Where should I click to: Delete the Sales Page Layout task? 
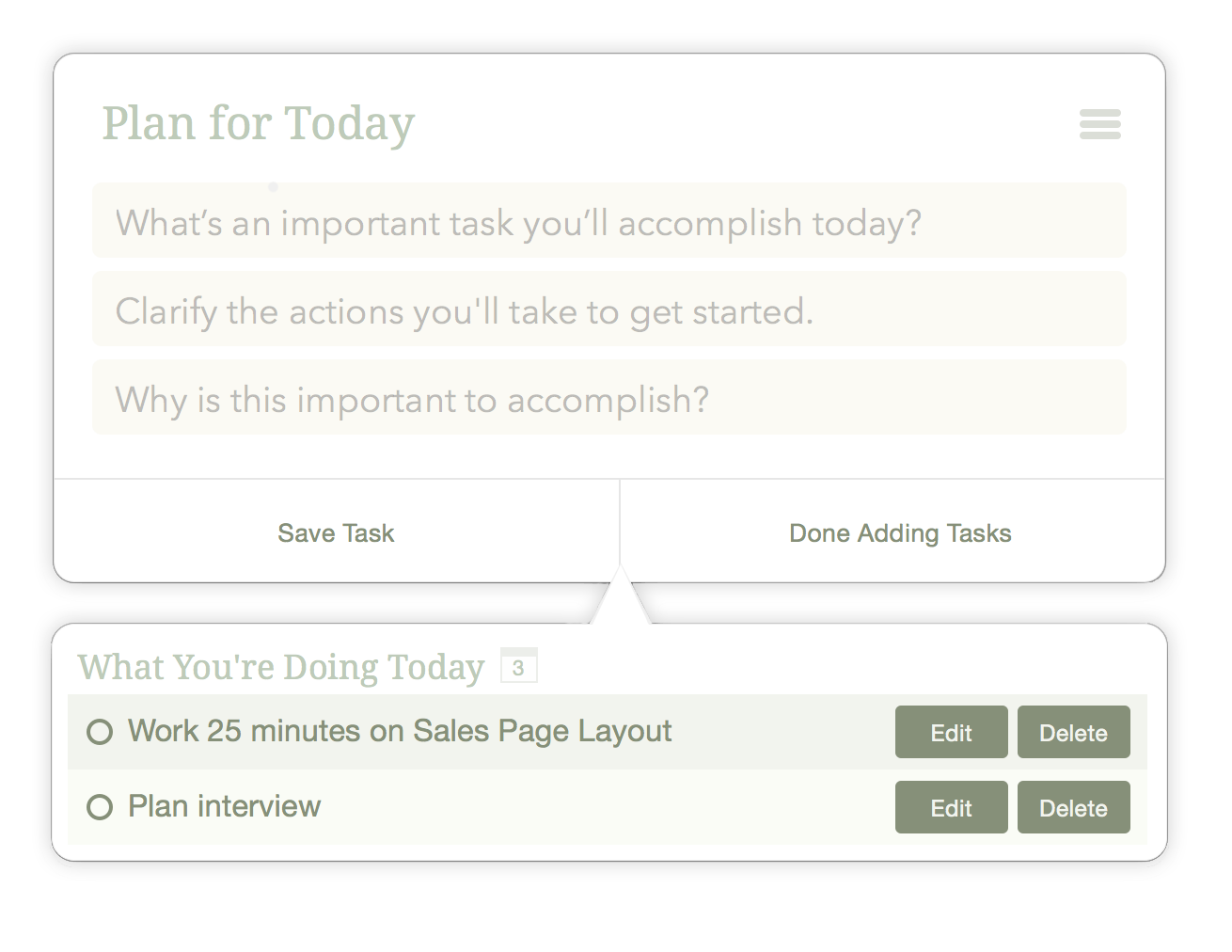1073,733
